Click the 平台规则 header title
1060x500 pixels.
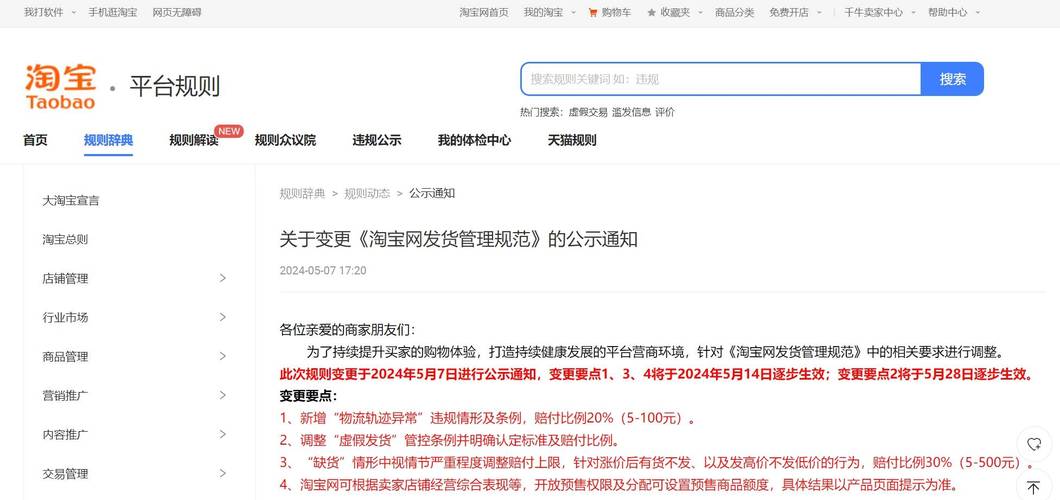174,86
